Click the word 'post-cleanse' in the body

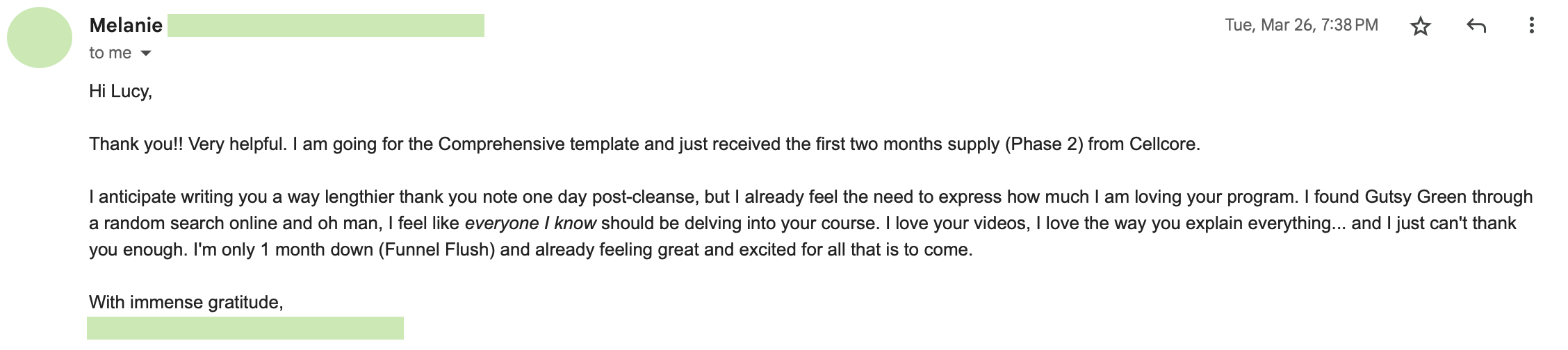point(644,197)
